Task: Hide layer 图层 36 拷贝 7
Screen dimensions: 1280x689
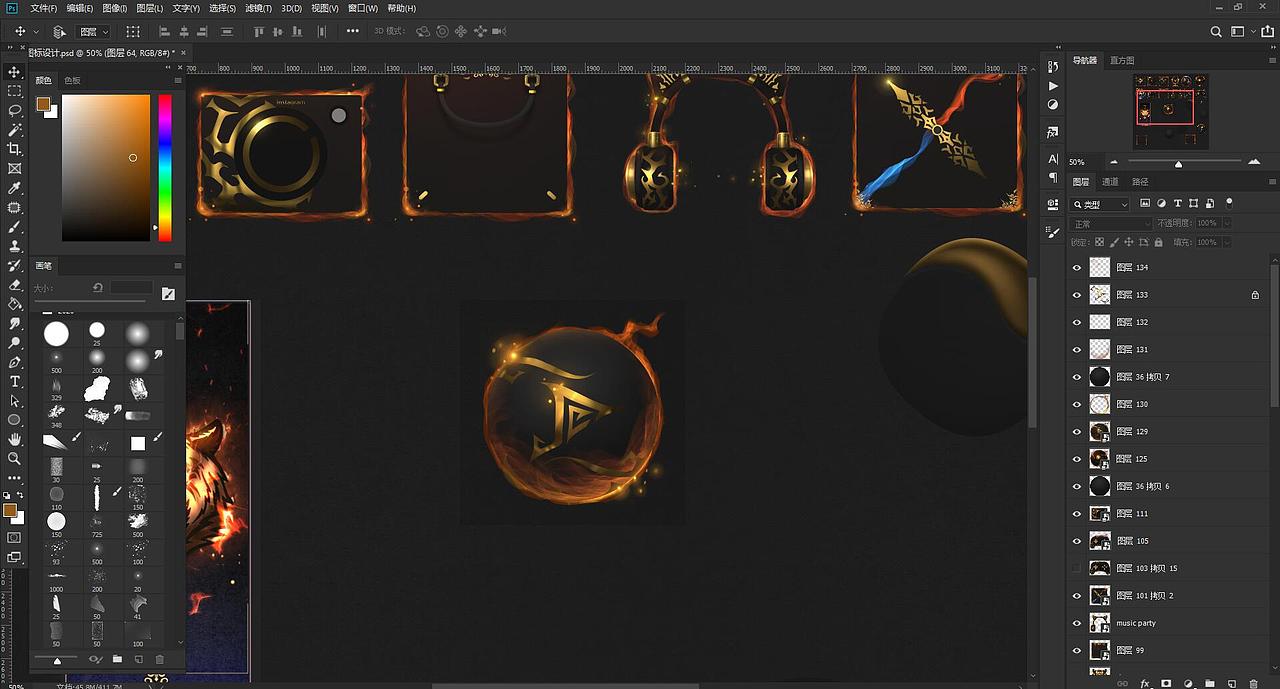Action: (1077, 377)
